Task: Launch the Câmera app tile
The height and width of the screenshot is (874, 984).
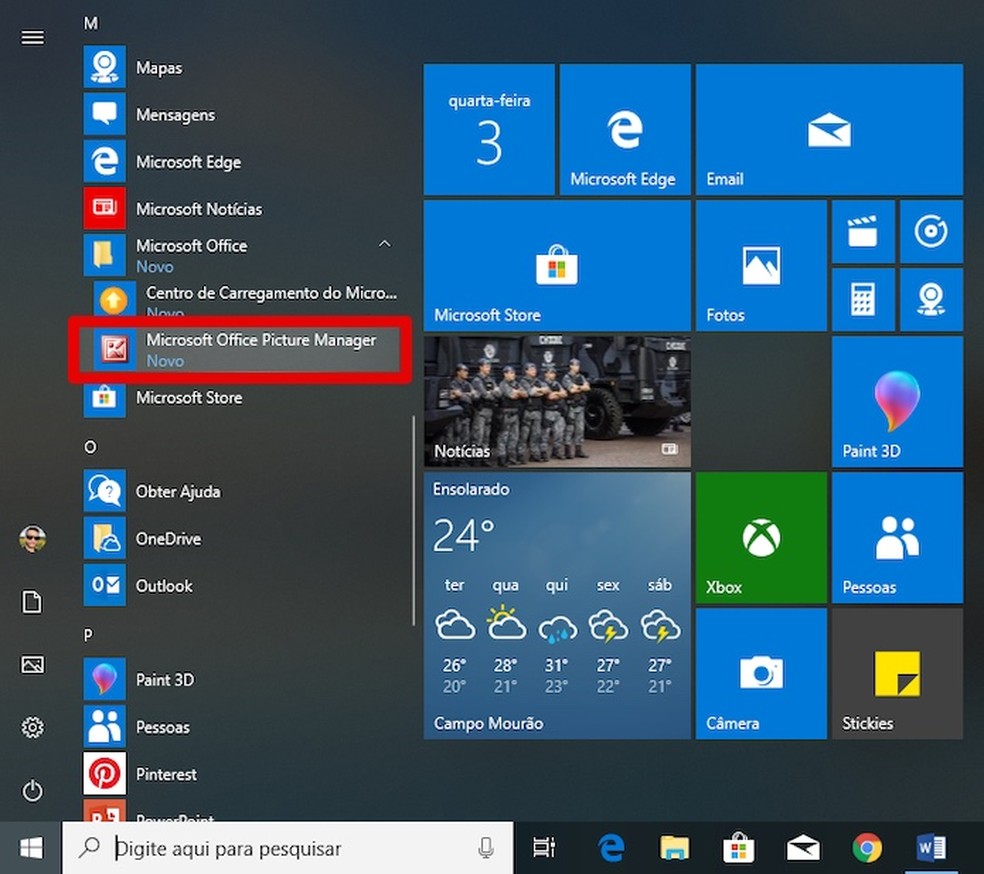Action: 760,672
